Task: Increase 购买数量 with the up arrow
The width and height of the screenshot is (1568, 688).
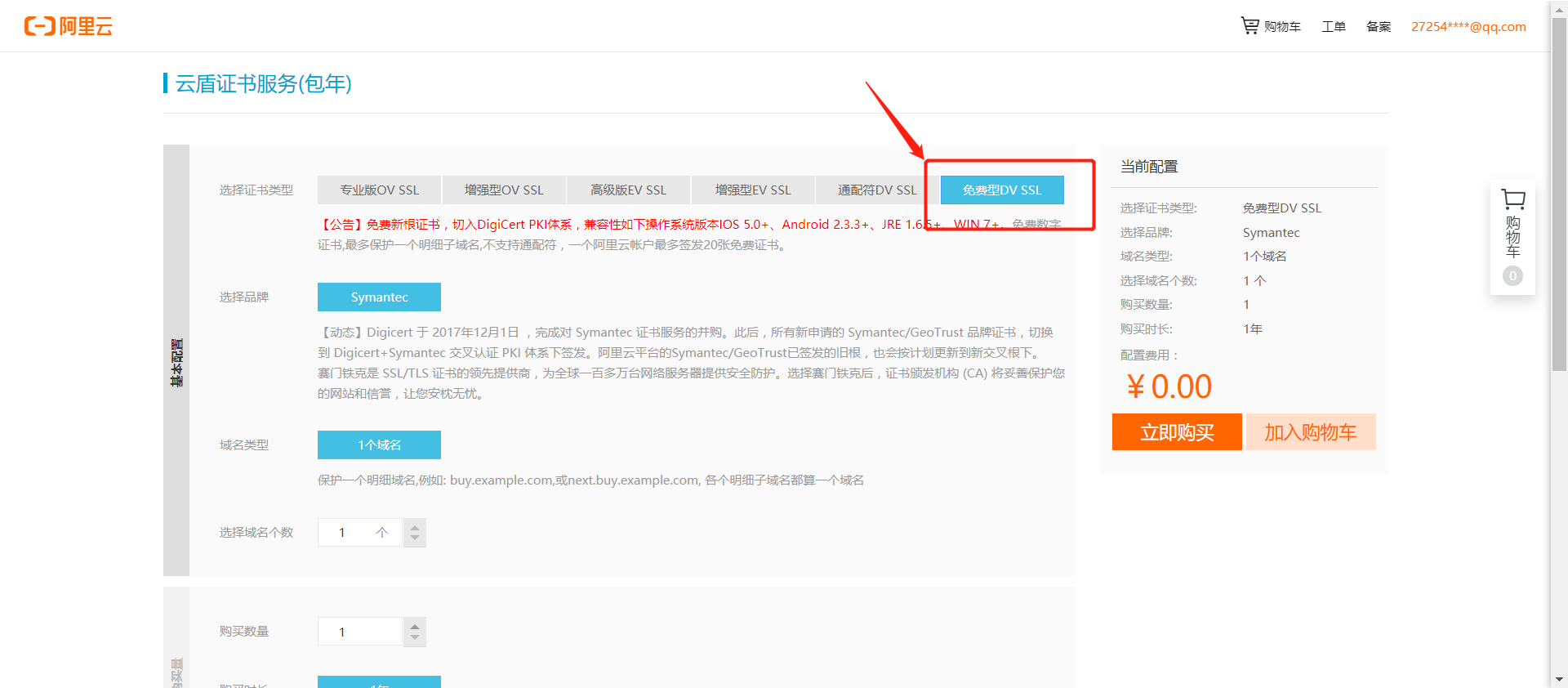Action: click(415, 625)
